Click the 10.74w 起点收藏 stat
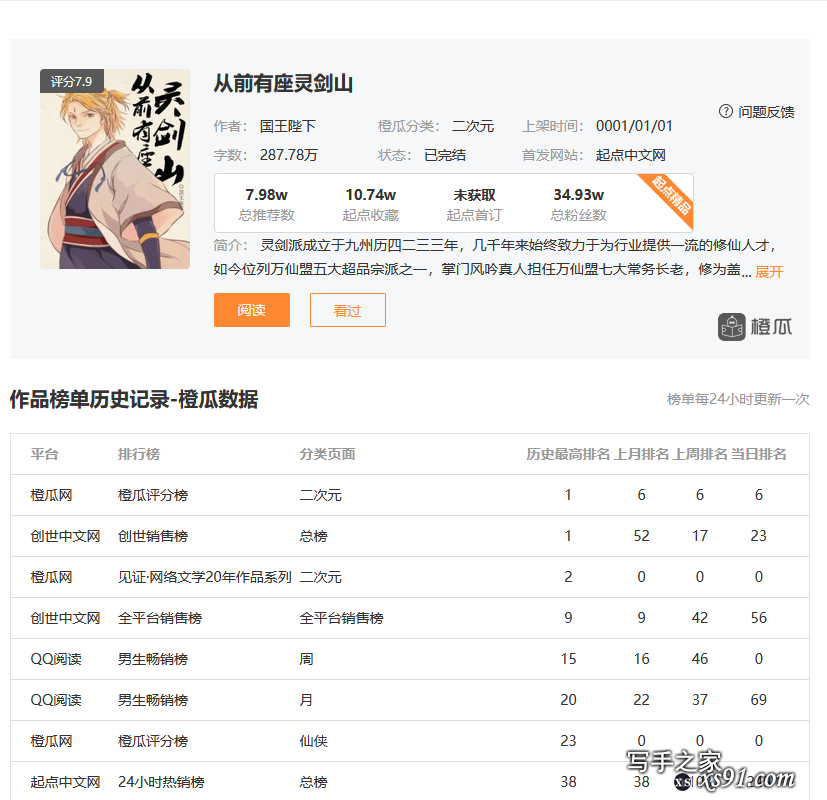Viewport: 827px width, 800px height. [371, 204]
